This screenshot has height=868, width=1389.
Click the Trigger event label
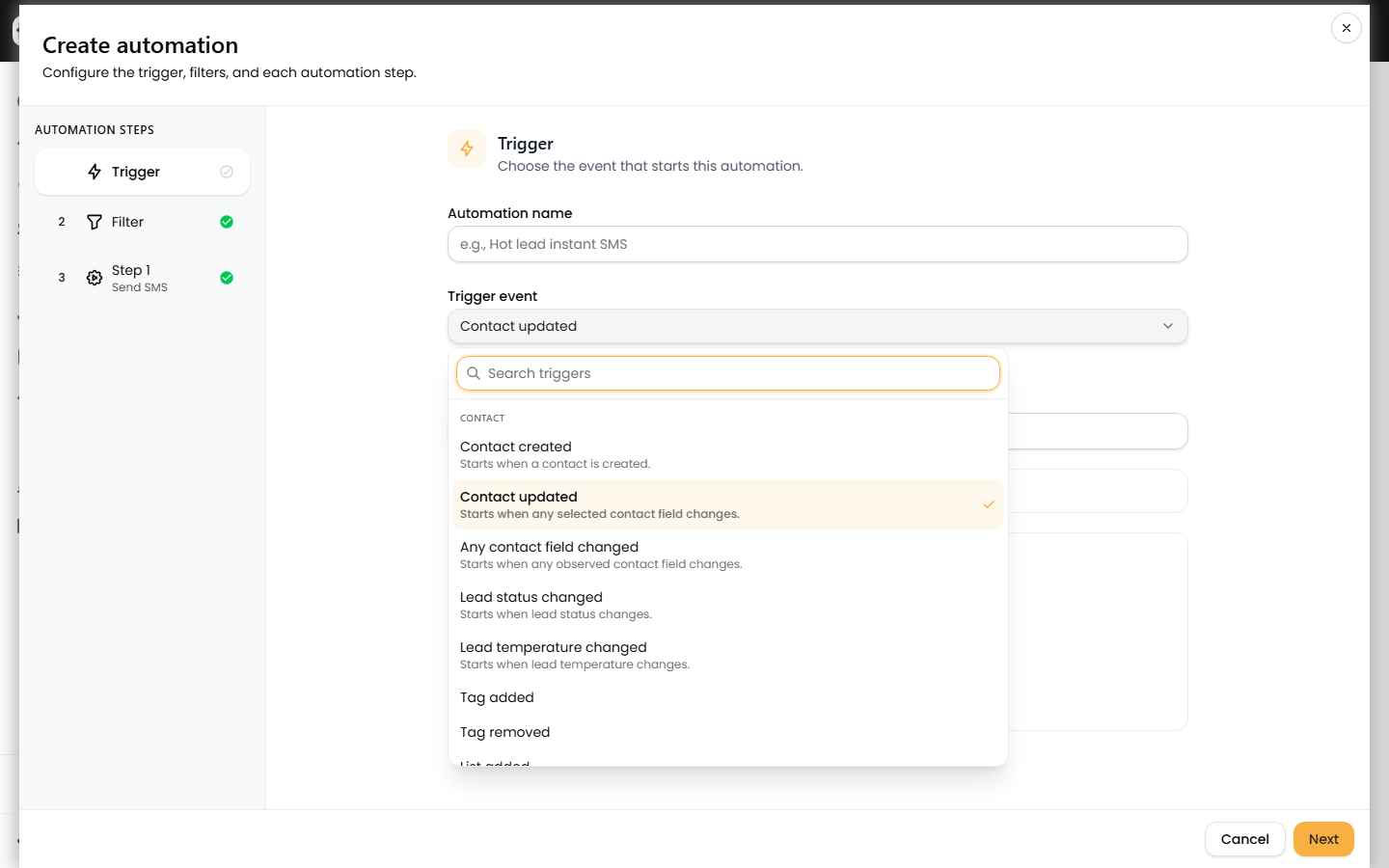492,296
